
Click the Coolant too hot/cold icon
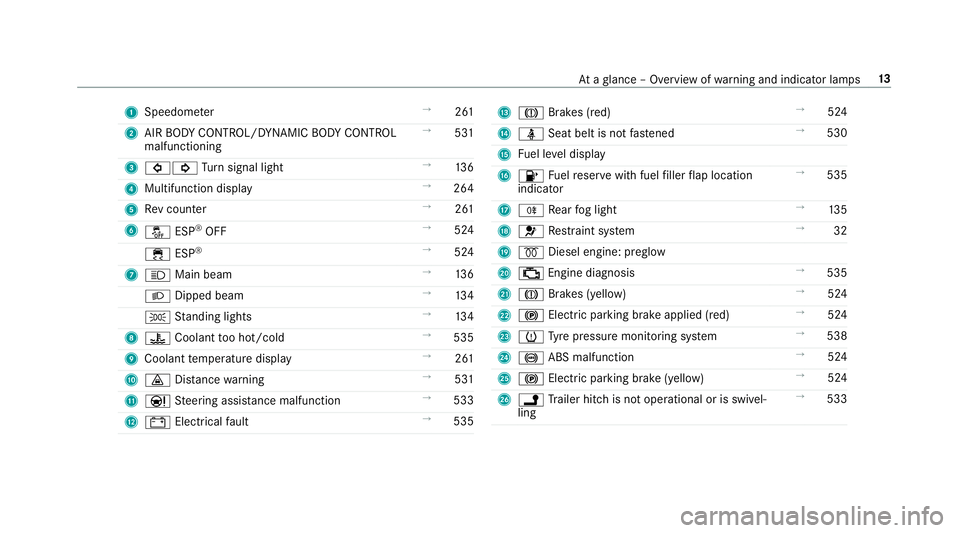click(x=157, y=338)
